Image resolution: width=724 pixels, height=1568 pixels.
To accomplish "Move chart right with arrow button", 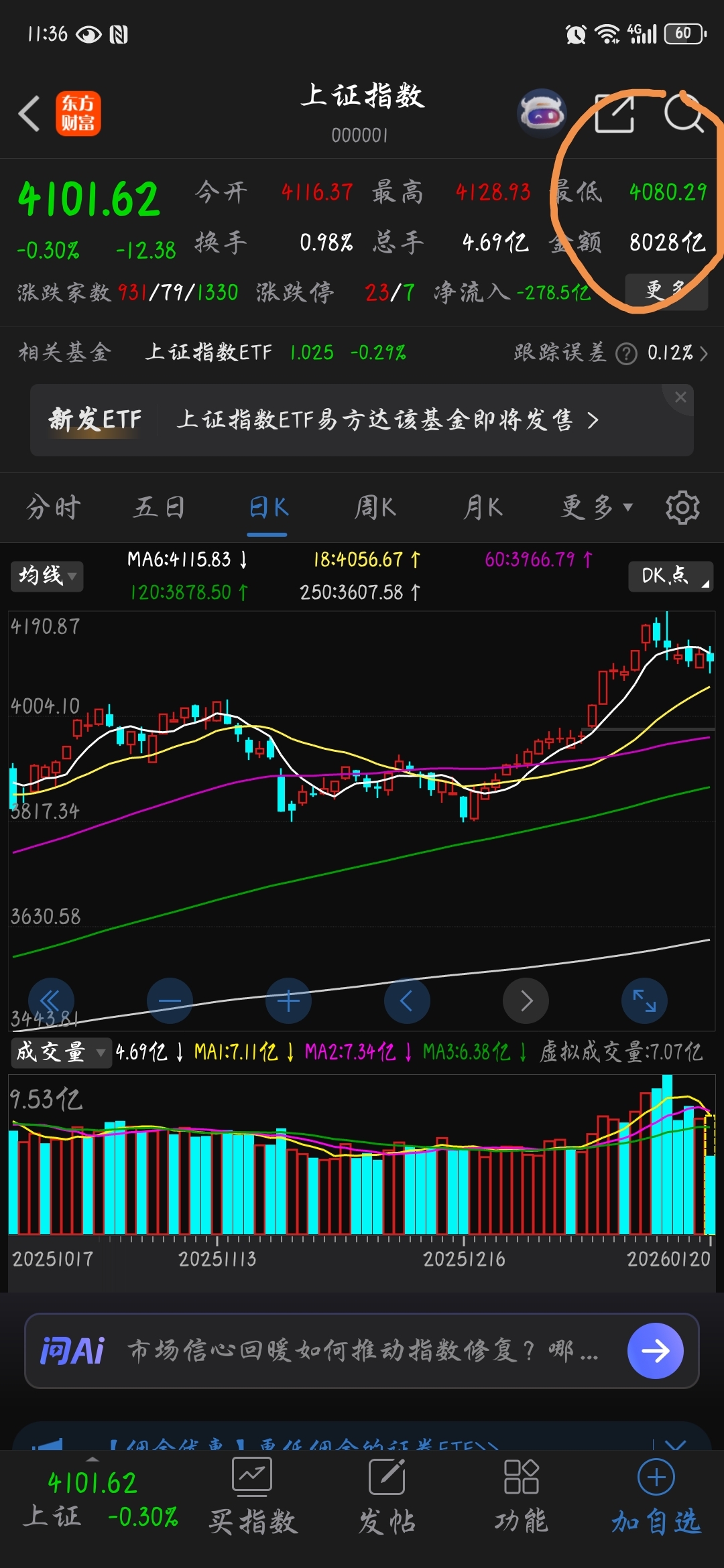I will point(526,1000).
